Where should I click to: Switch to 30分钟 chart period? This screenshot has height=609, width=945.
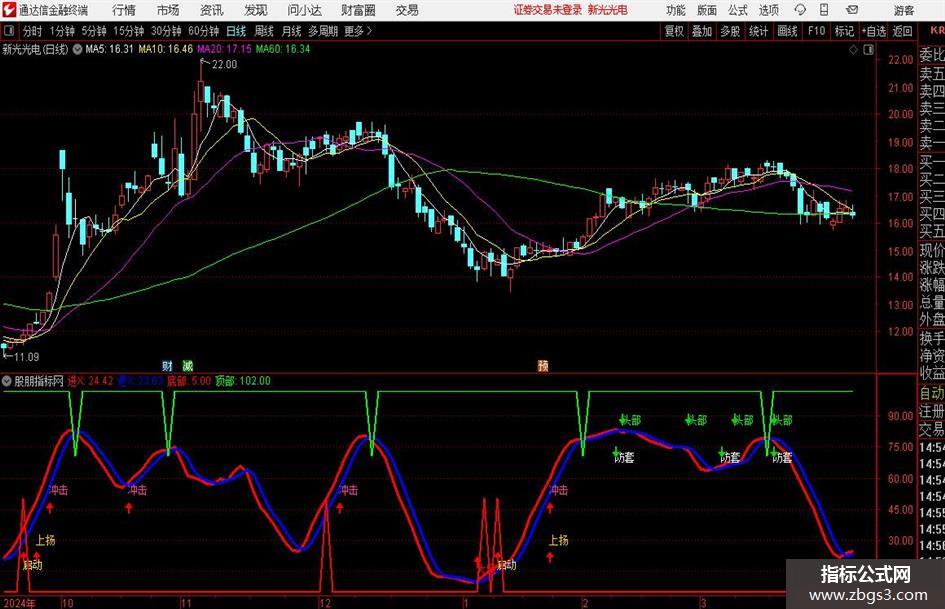click(166, 31)
